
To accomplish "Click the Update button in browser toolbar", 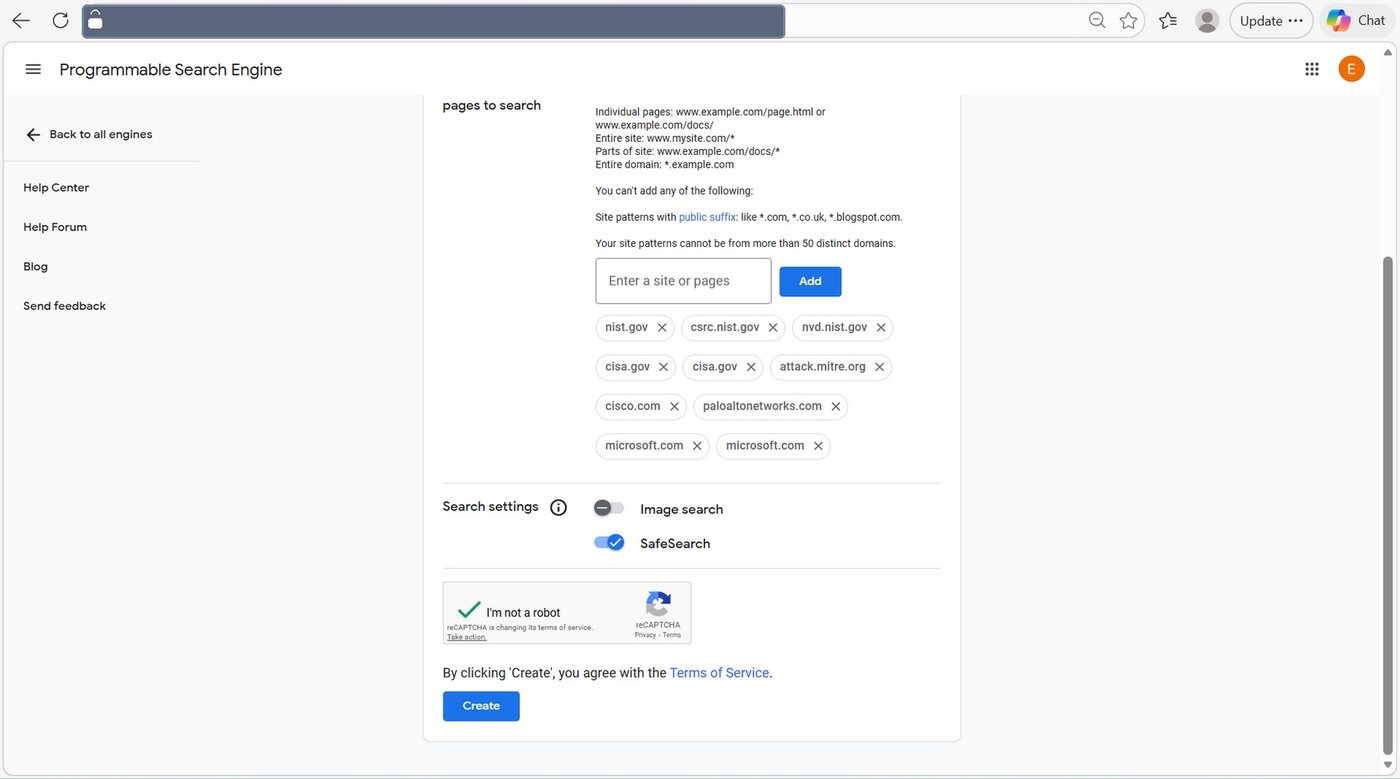I will [1271, 20].
